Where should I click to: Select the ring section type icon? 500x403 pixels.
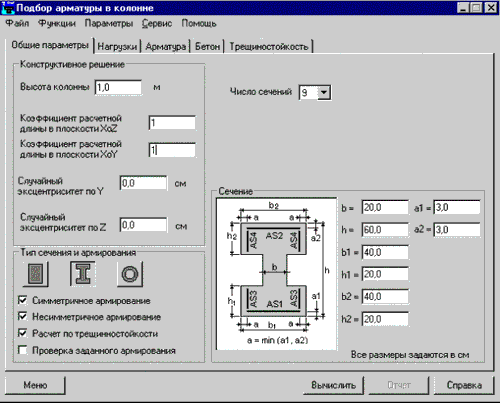[x=130, y=274]
